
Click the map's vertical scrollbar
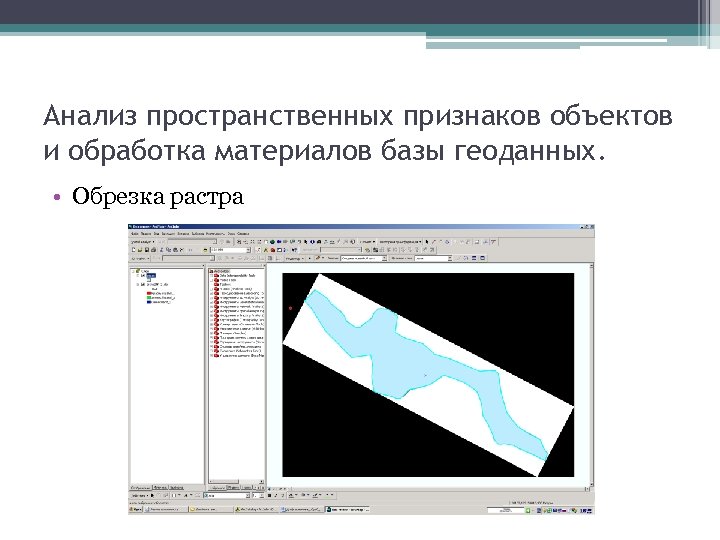pos(591,374)
